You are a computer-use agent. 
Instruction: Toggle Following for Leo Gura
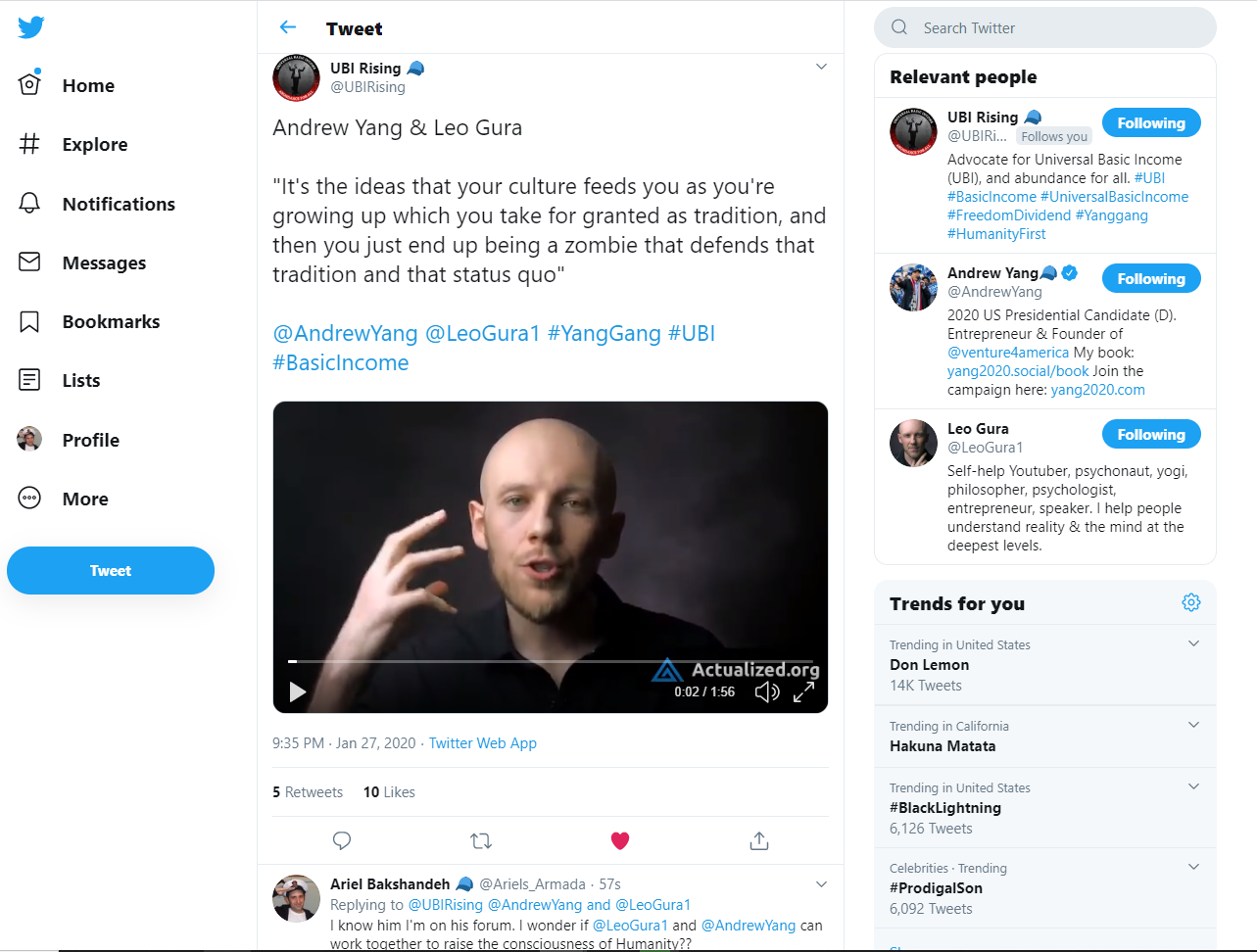[x=1151, y=435]
